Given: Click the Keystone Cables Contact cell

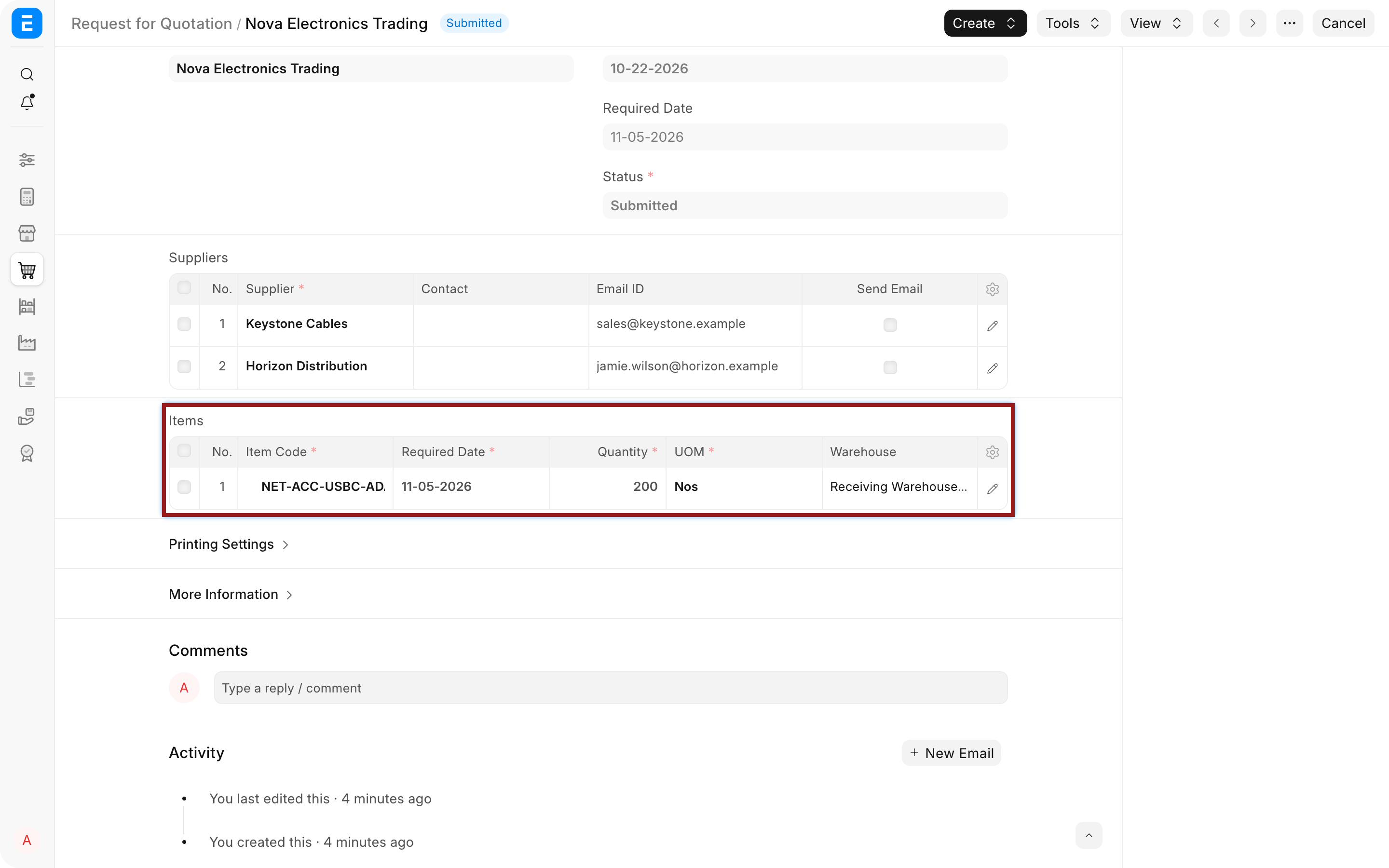Looking at the screenshot, I should click(501, 325).
